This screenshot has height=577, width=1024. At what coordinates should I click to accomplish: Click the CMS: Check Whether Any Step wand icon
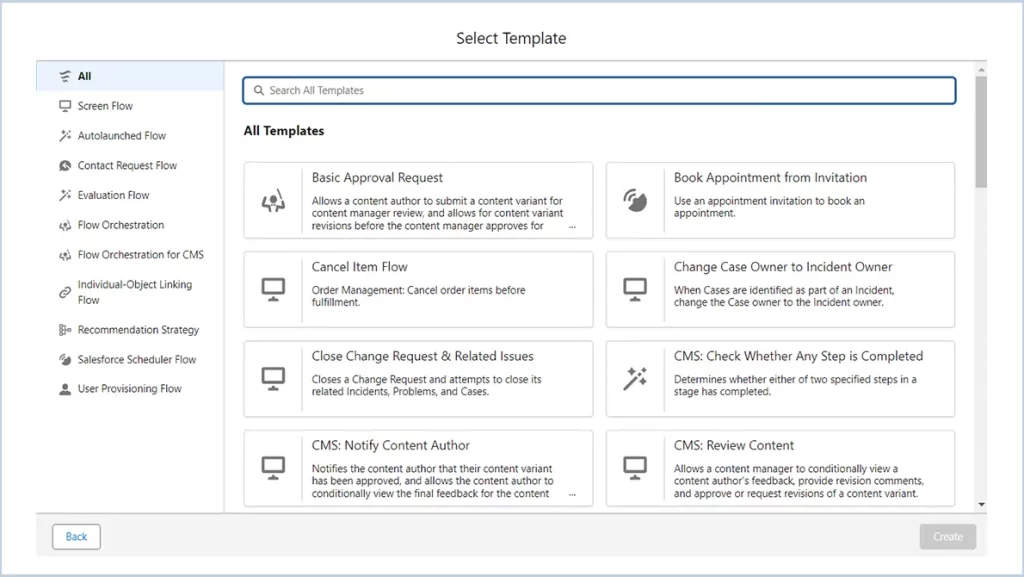pos(635,379)
